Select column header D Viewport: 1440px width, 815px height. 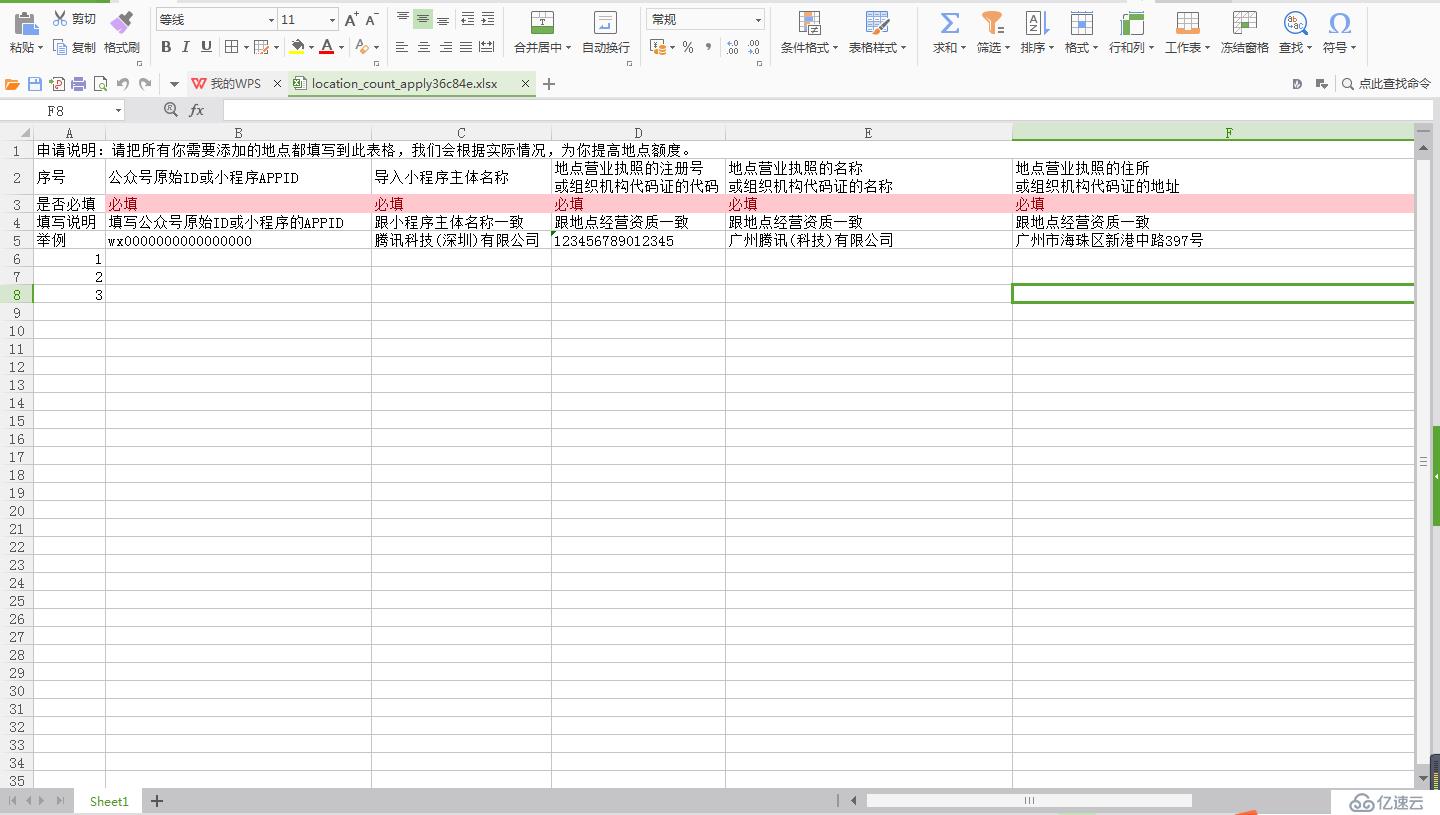pyautogui.click(x=638, y=132)
